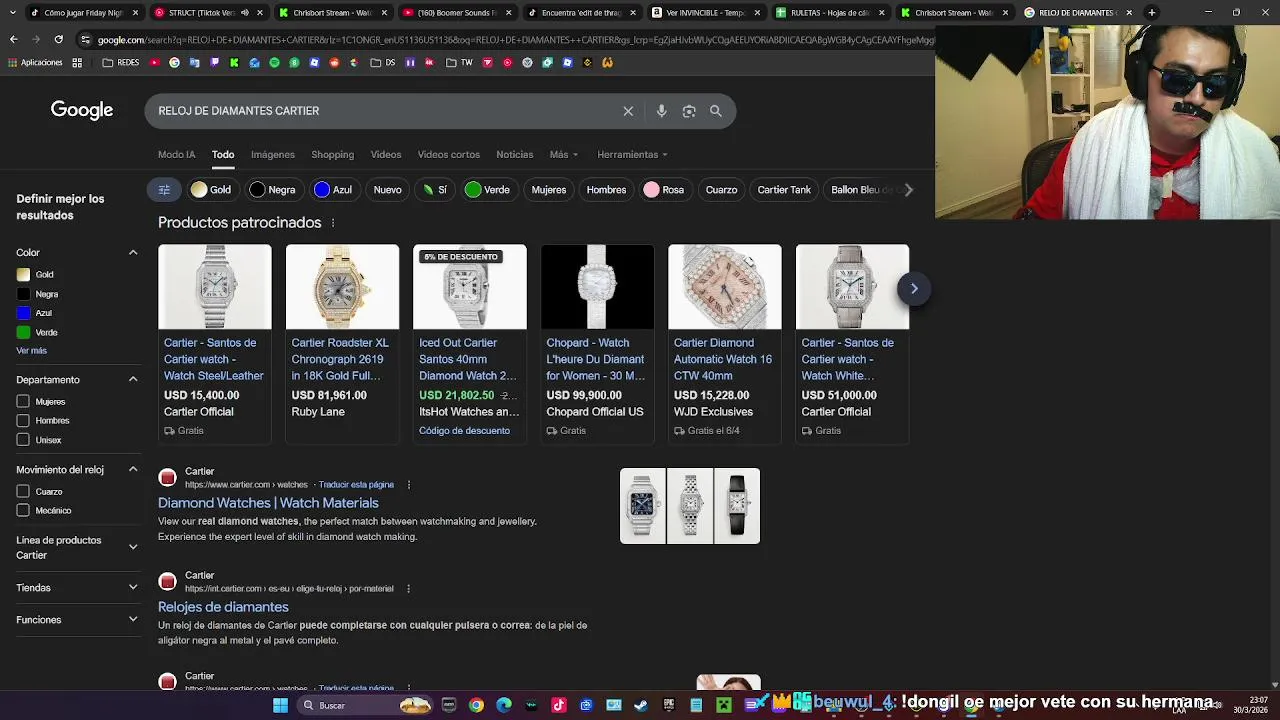
Task: Collapse the Color filter section
Action: click(133, 253)
